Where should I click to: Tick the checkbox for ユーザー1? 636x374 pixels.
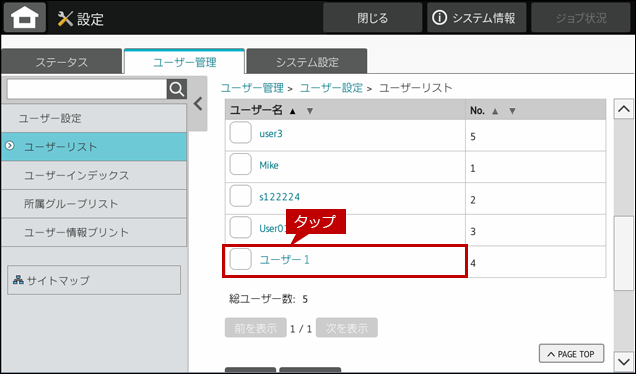click(x=241, y=259)
